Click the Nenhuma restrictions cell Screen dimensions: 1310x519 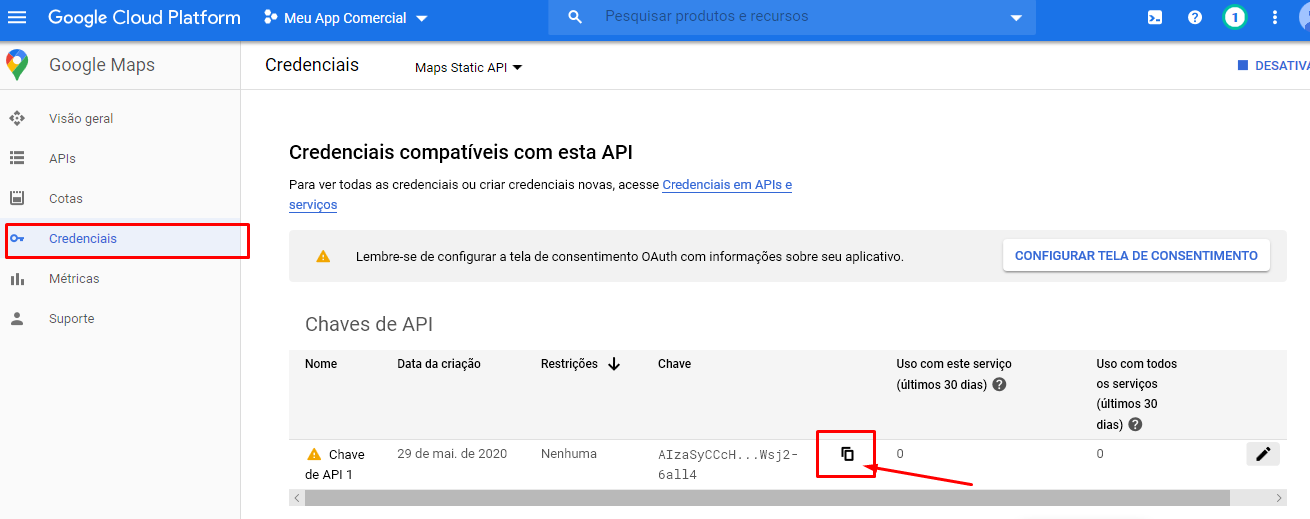pyautogui.click(x=569, y=454)
